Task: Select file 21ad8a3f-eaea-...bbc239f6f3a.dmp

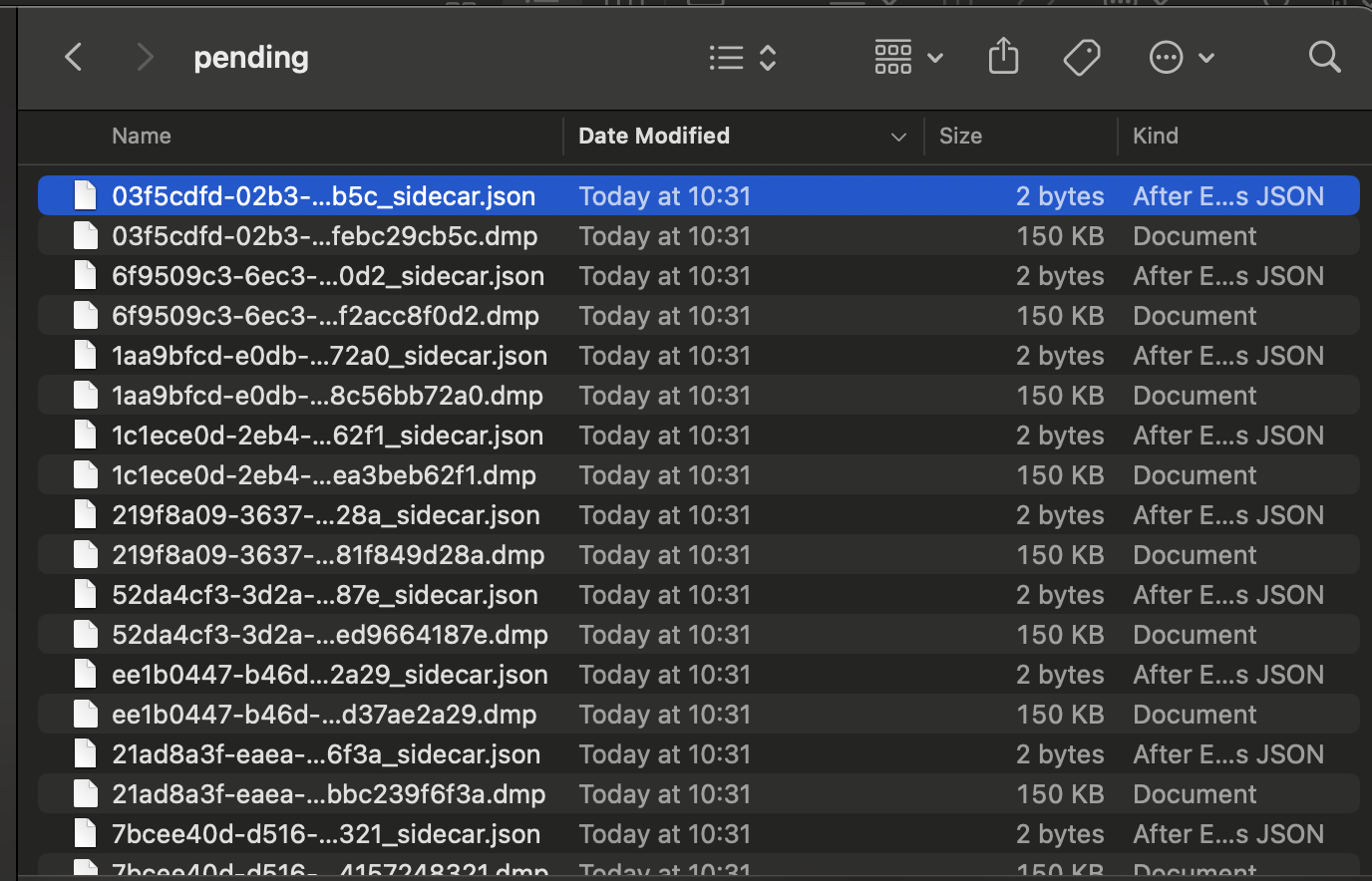Action: [699, 793]
